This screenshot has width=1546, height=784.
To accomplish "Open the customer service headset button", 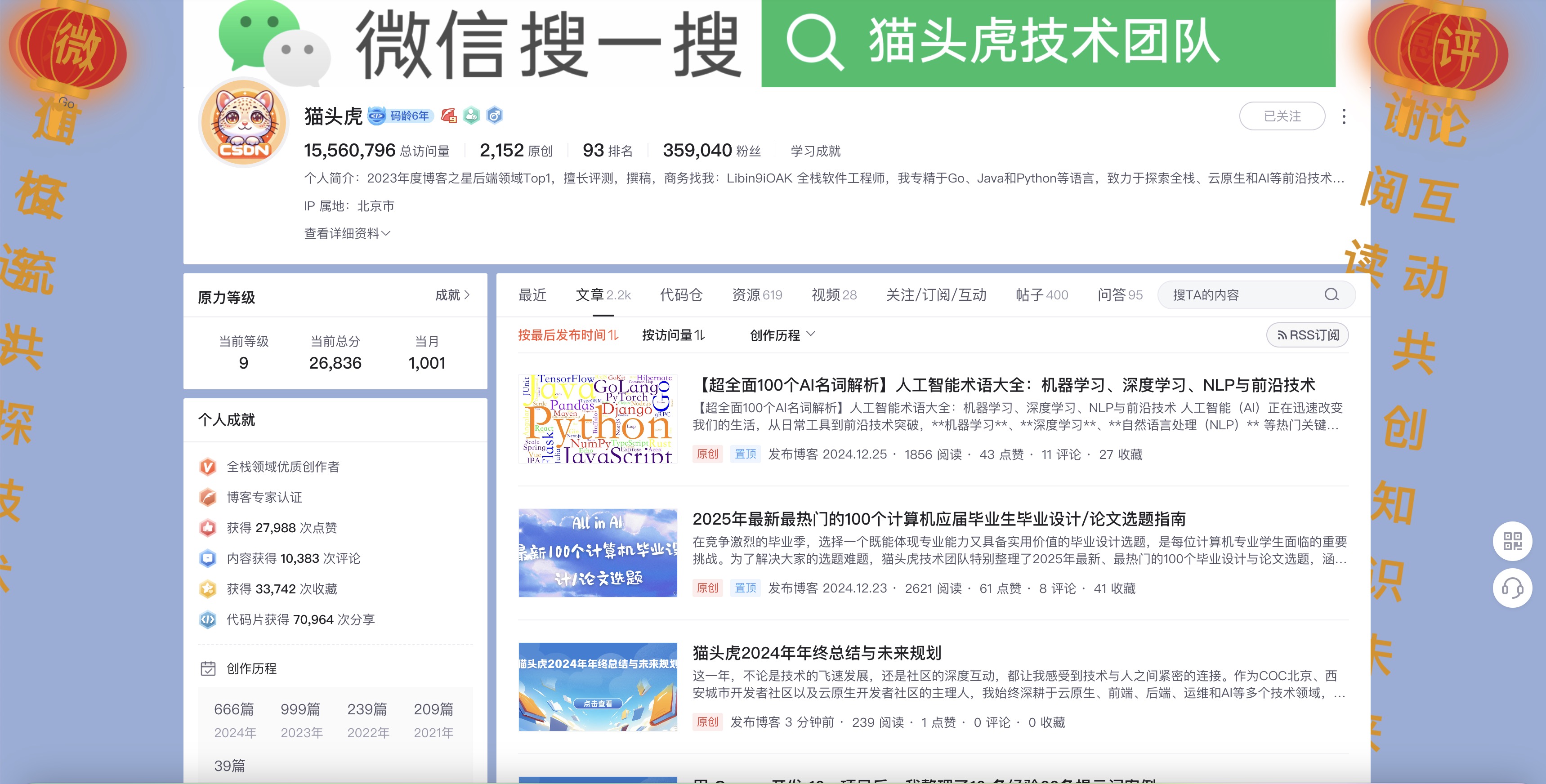I will [1512, 588].
